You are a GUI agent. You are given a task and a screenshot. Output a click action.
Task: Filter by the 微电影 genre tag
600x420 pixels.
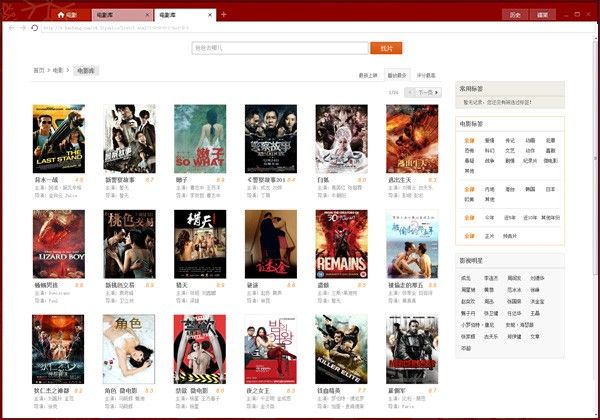tap(551, 161)
